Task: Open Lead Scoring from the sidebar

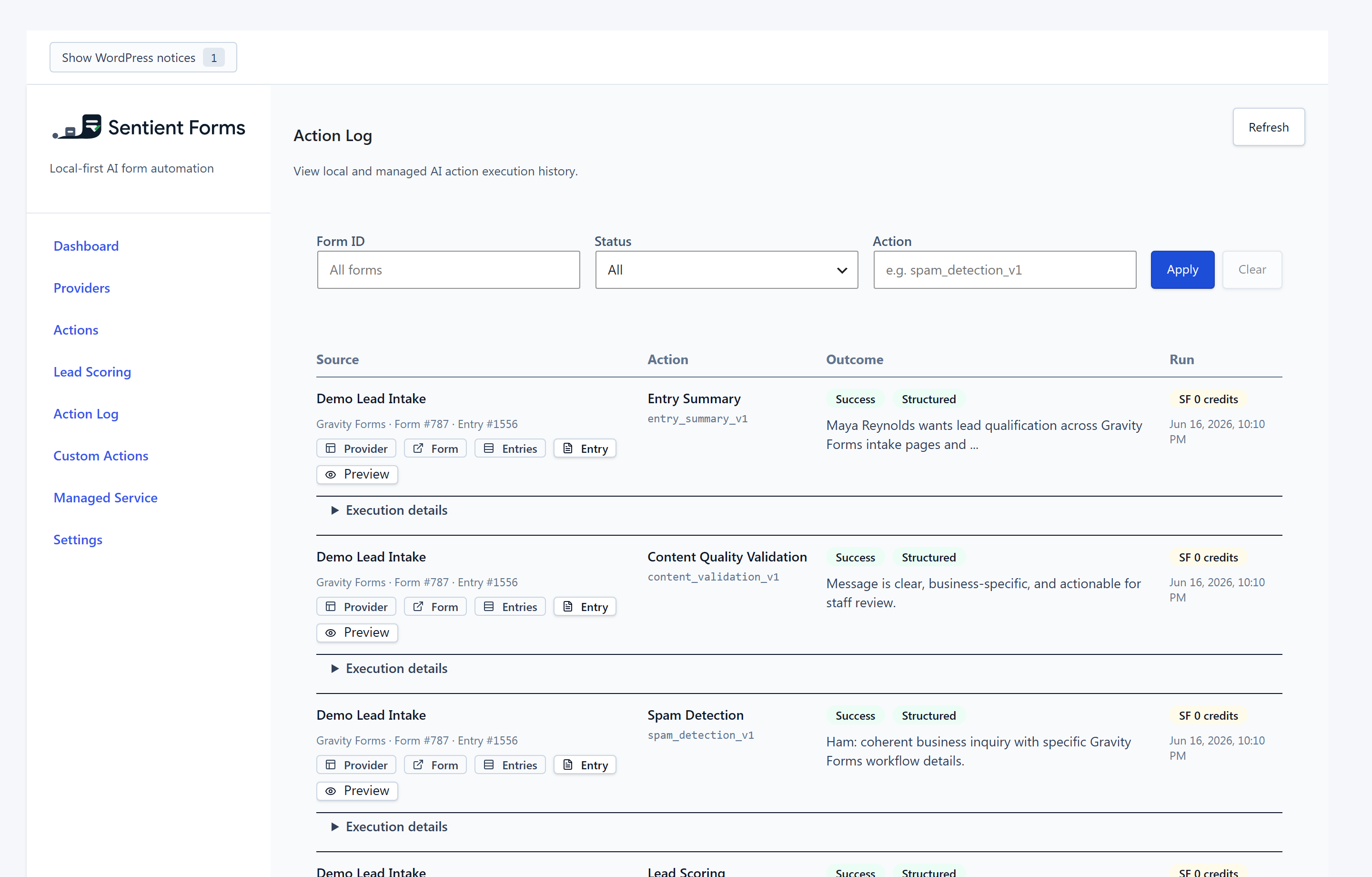Action: [92, 372]
